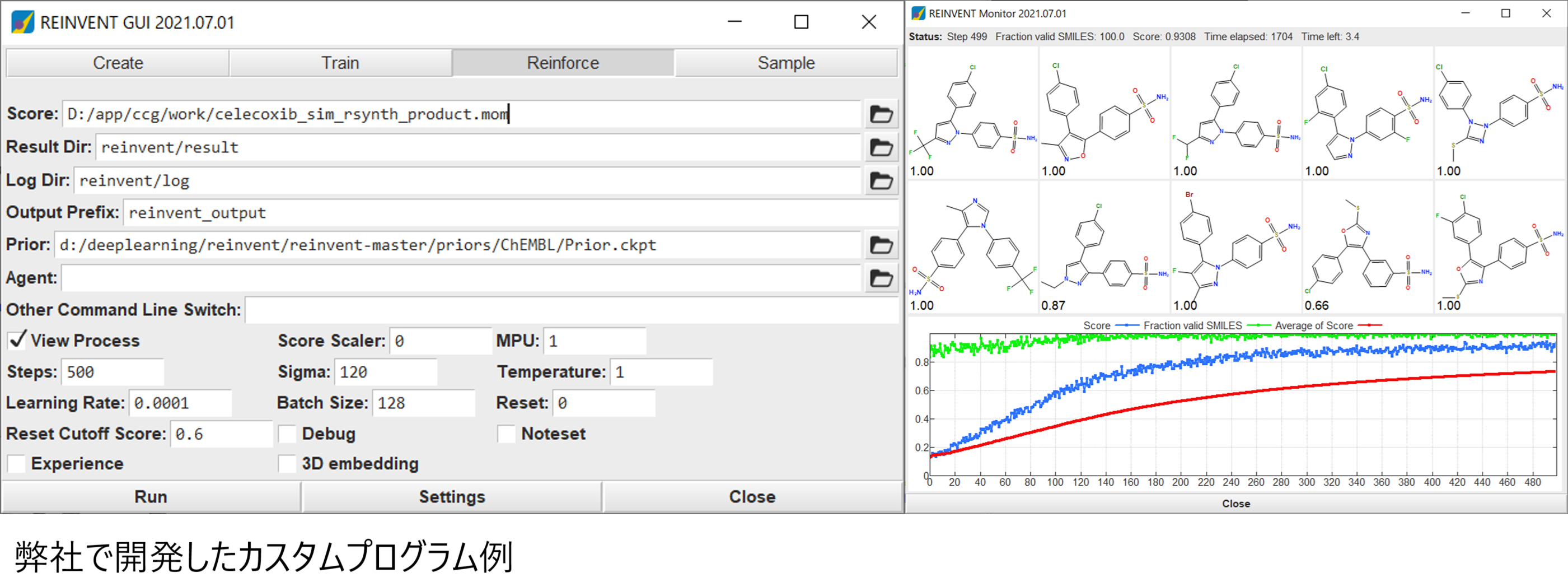Click the Time left: 3.4 status text

[x=1330, y=36]
